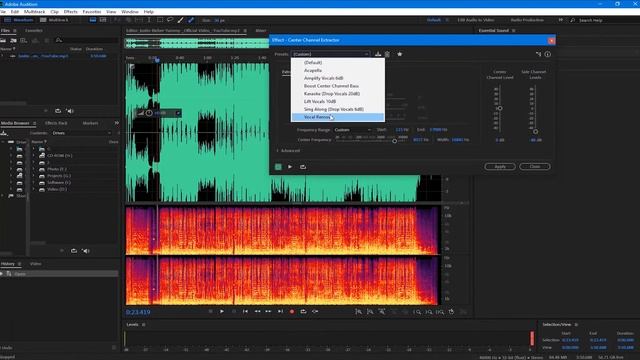Select the Spot Healing Brush tool
640x360 pixels.
(x=191, y=20)
